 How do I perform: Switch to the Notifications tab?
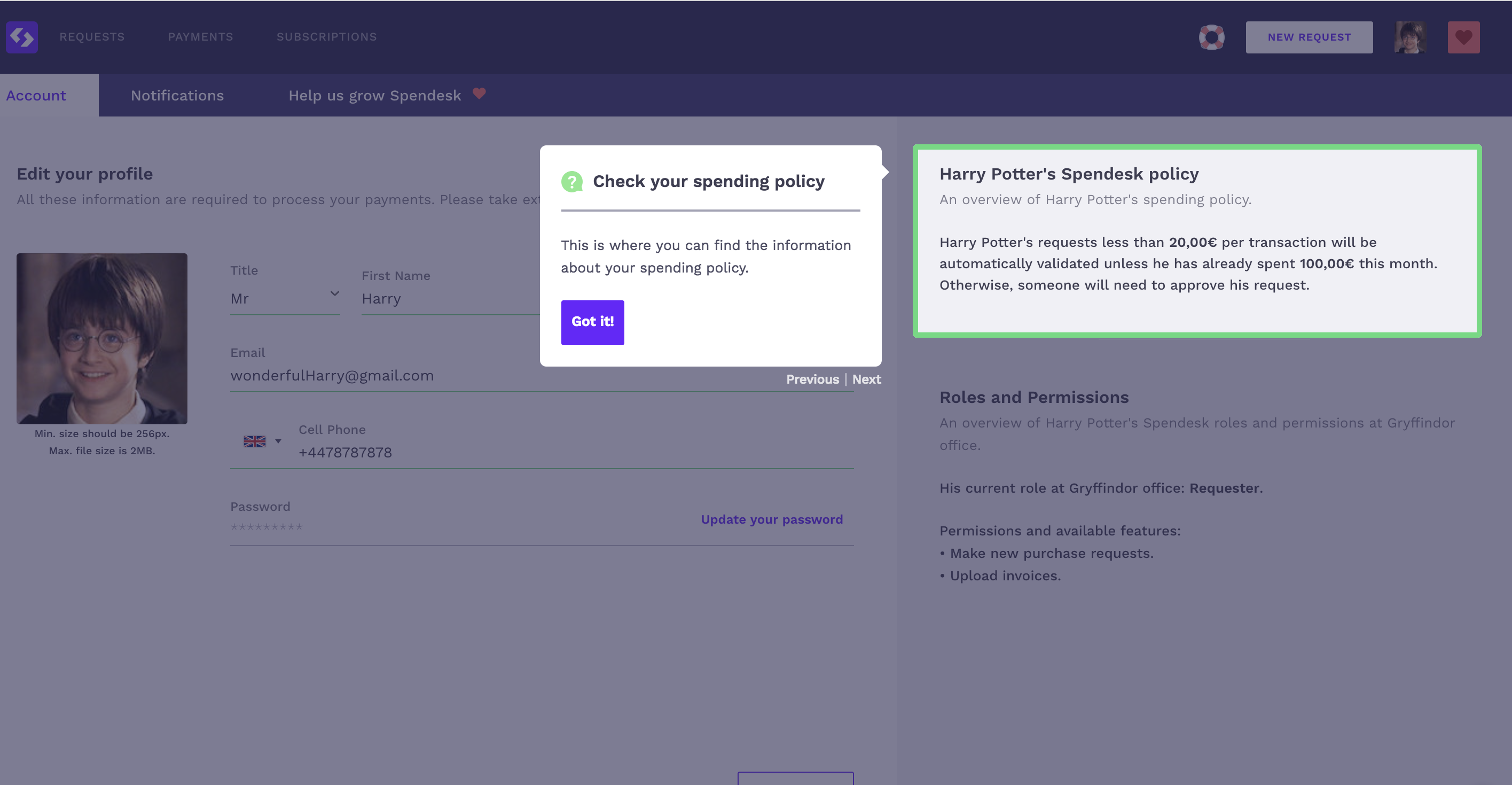[x=177, y=96]
